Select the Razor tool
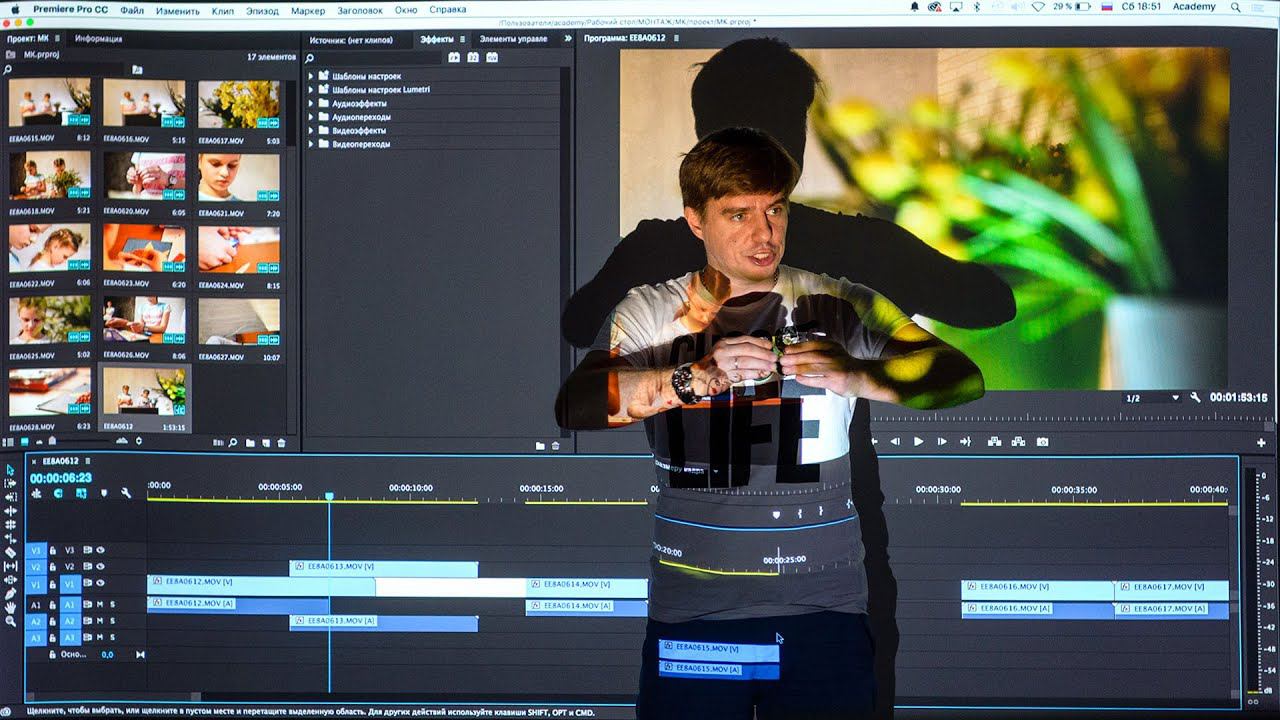The width and height of the screenshot is (1280, 720). [x=11, y=552]
